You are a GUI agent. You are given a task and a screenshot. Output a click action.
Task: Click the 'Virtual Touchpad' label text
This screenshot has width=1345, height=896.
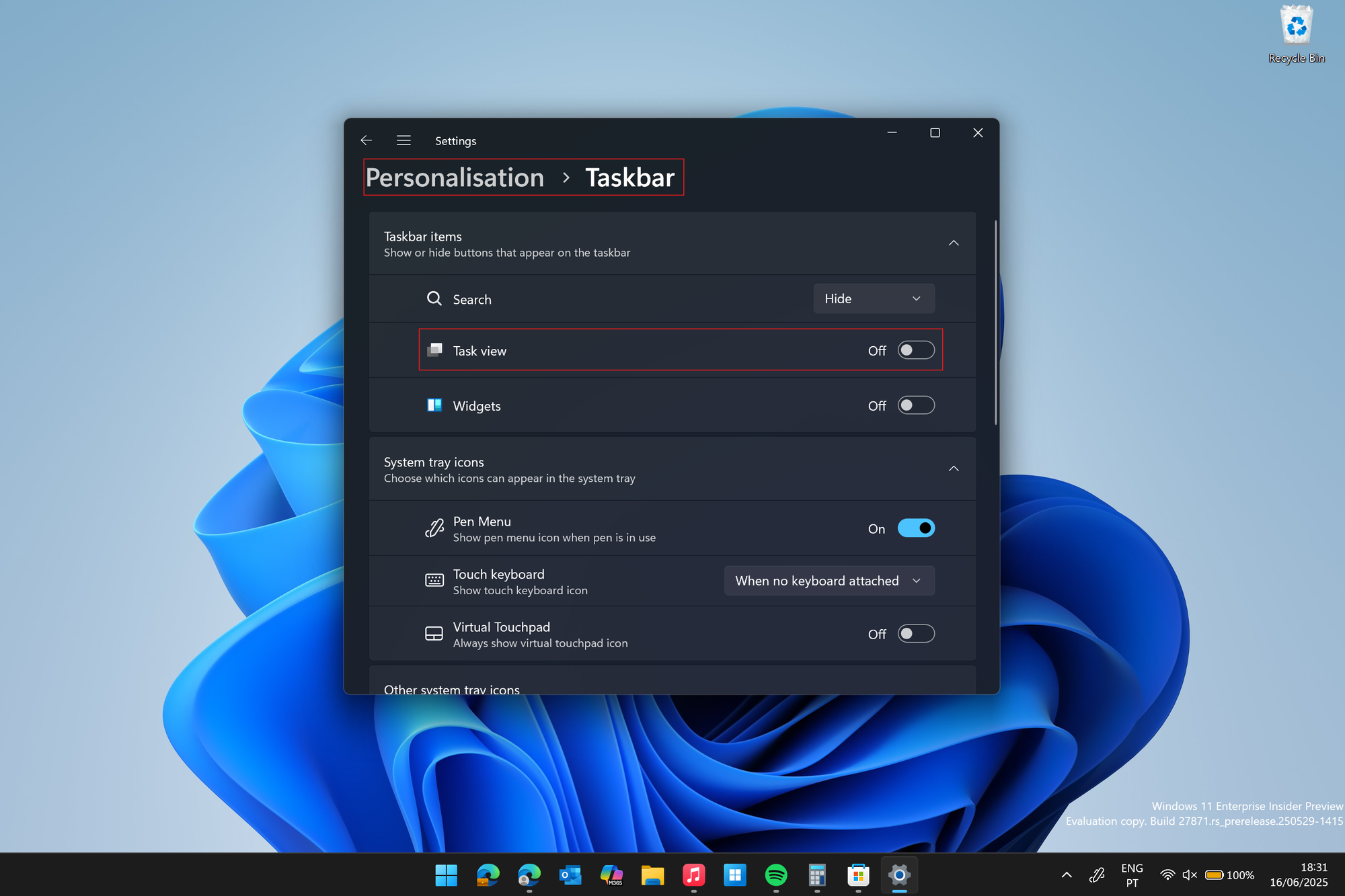[502, 627]
